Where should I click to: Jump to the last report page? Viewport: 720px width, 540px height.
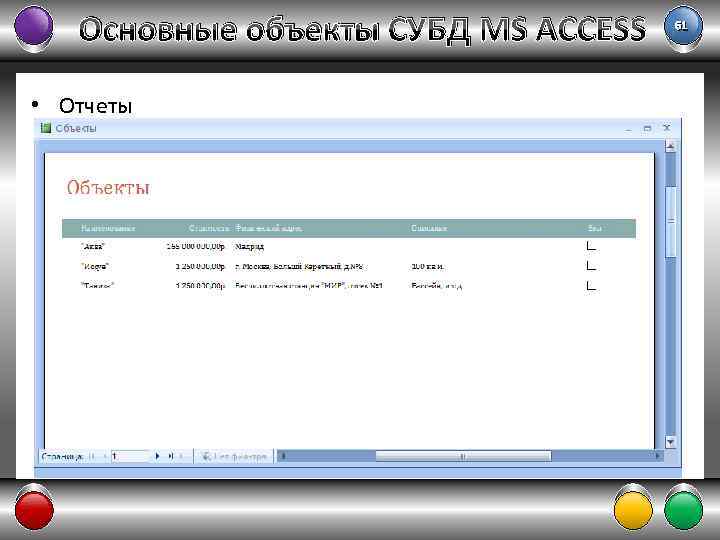[170, 456]
